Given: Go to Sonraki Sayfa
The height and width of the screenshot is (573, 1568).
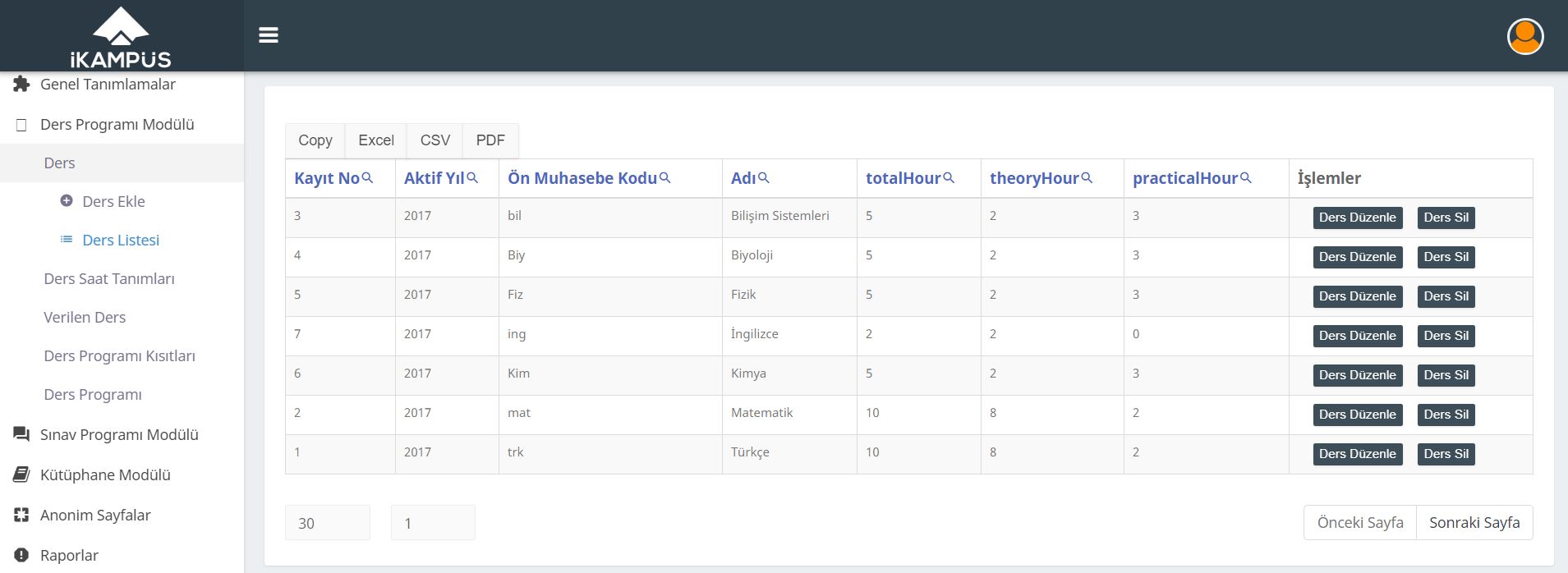Looking at the screenshot, I should pyautogui.click(x=1474, y=522).
